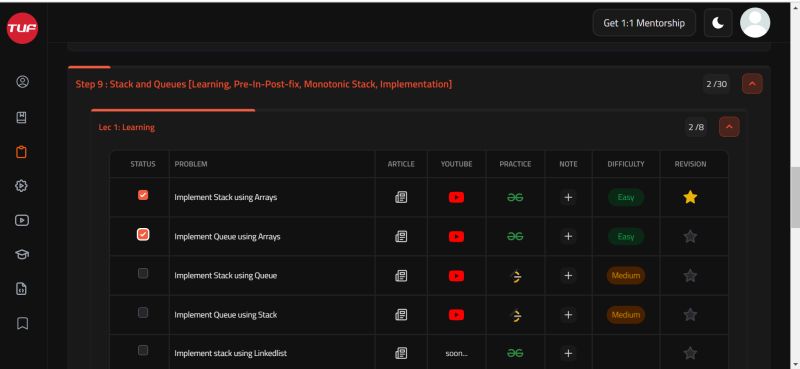
Task: Click the Get 1:1 Mentorship button
Action: (644, 23)
